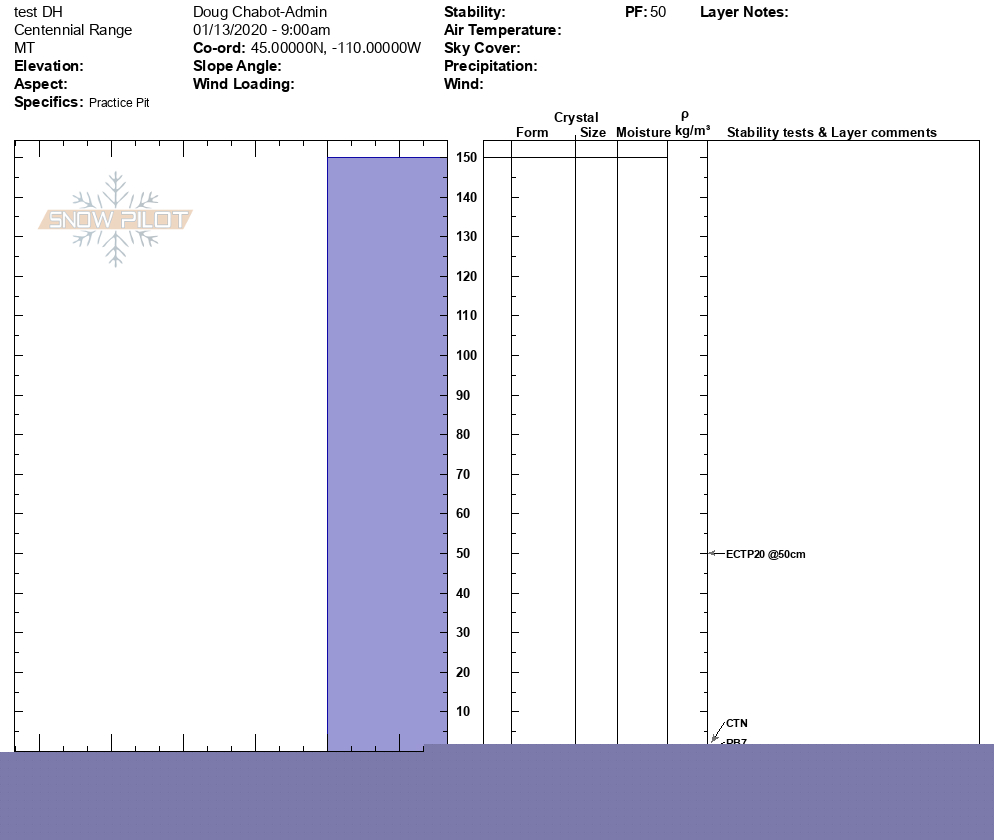994x840 pixels.
Task: Select the "Centennial Range" location text
Action: point(73,30)
